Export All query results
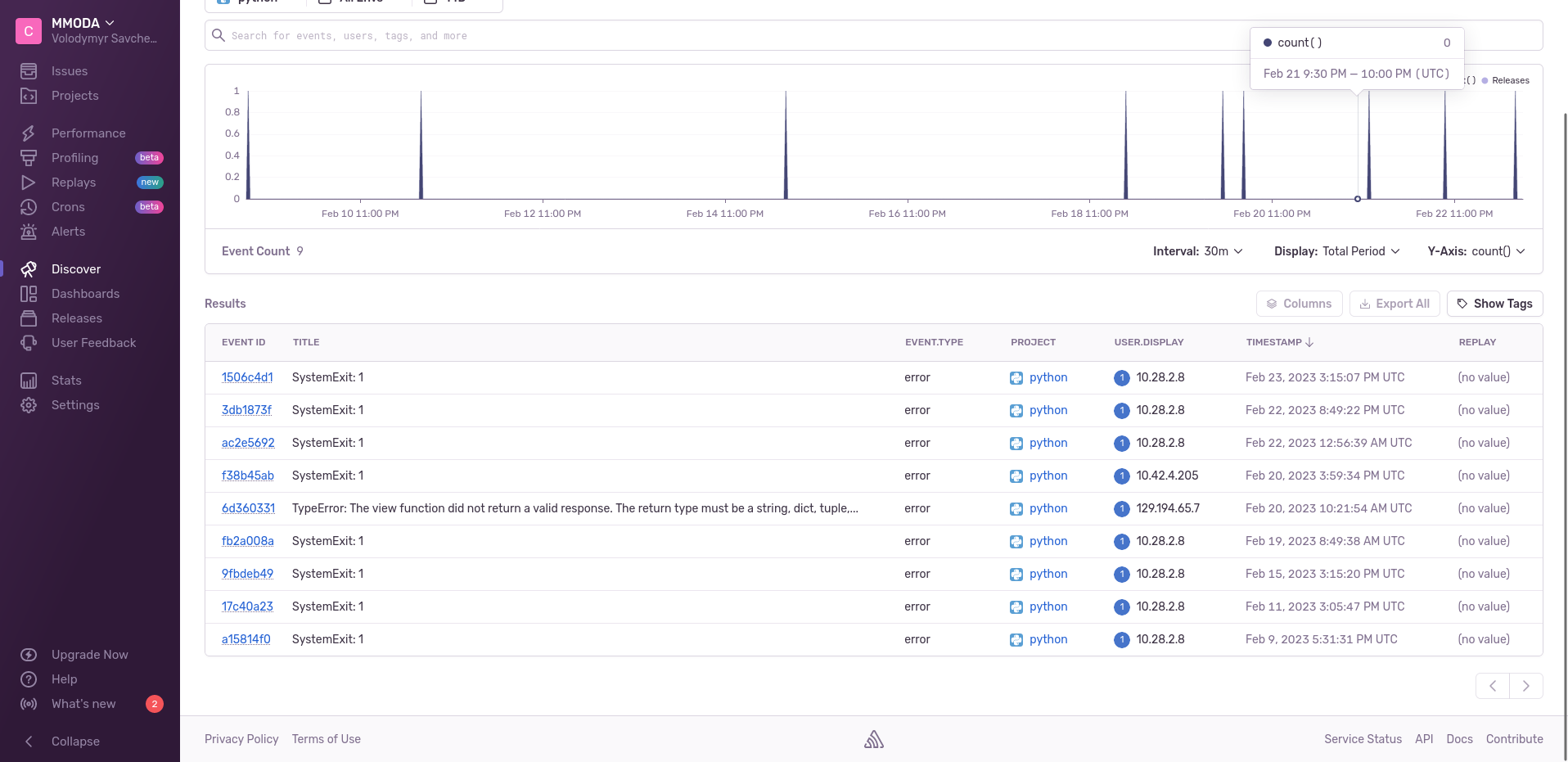This screenshot has height=762, width=1568. (x=1395, y=304)
